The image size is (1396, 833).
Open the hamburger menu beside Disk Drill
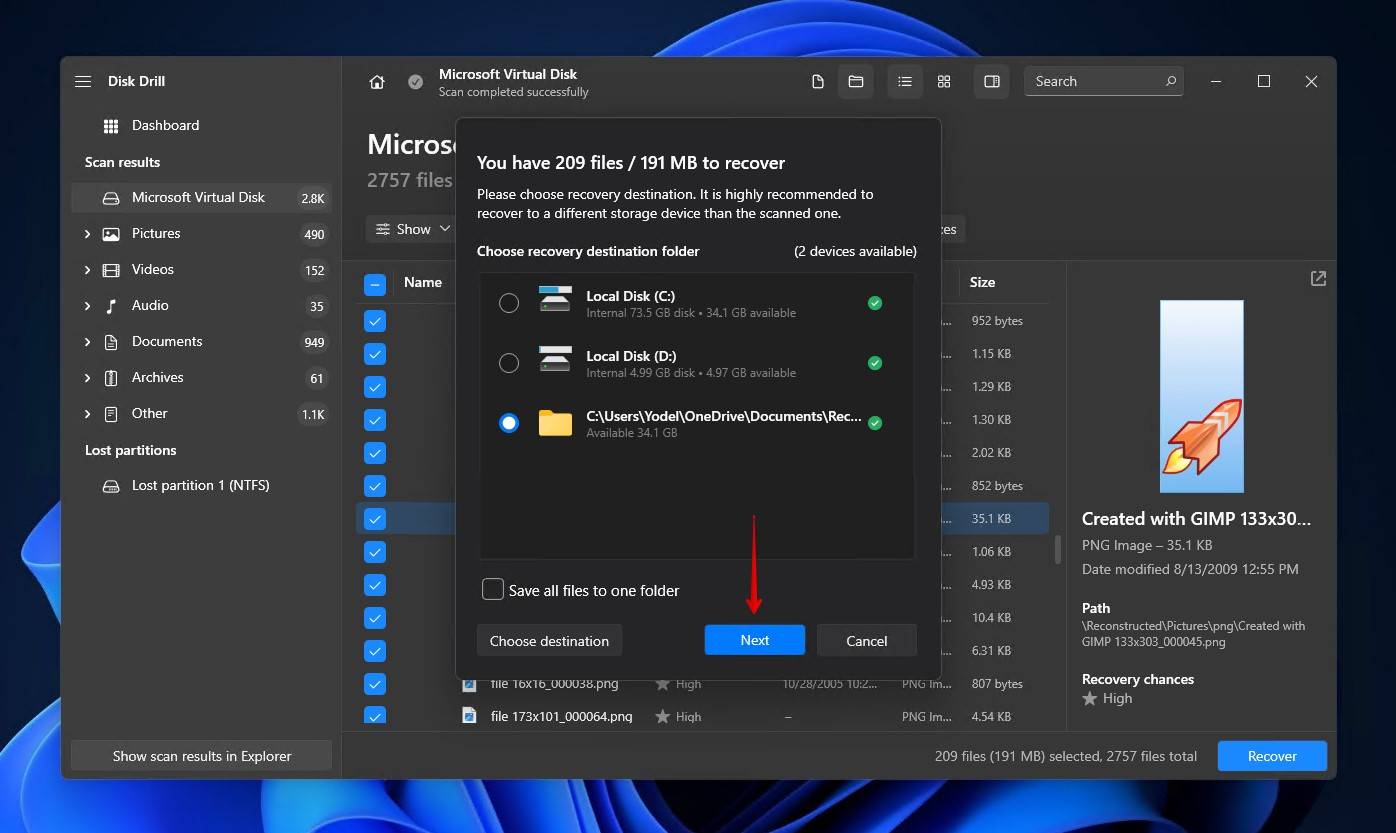pyautogui.click(x=83, y=81)
